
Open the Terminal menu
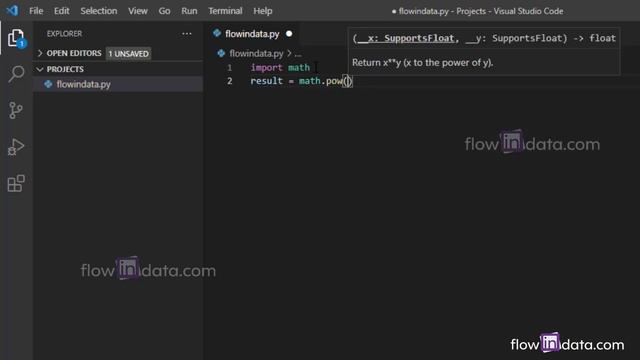point(225,11)
